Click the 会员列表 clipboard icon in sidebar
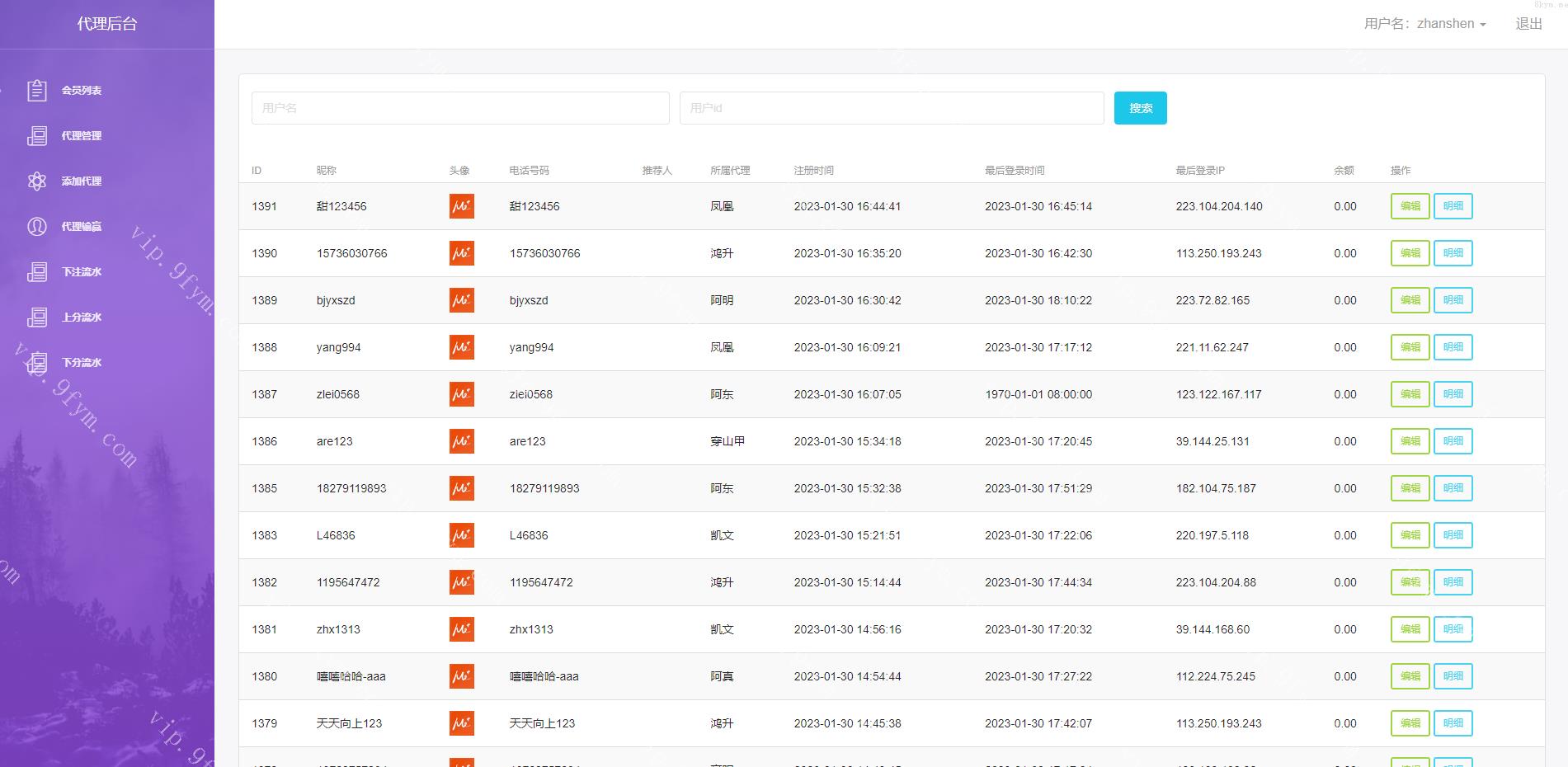 37,91
